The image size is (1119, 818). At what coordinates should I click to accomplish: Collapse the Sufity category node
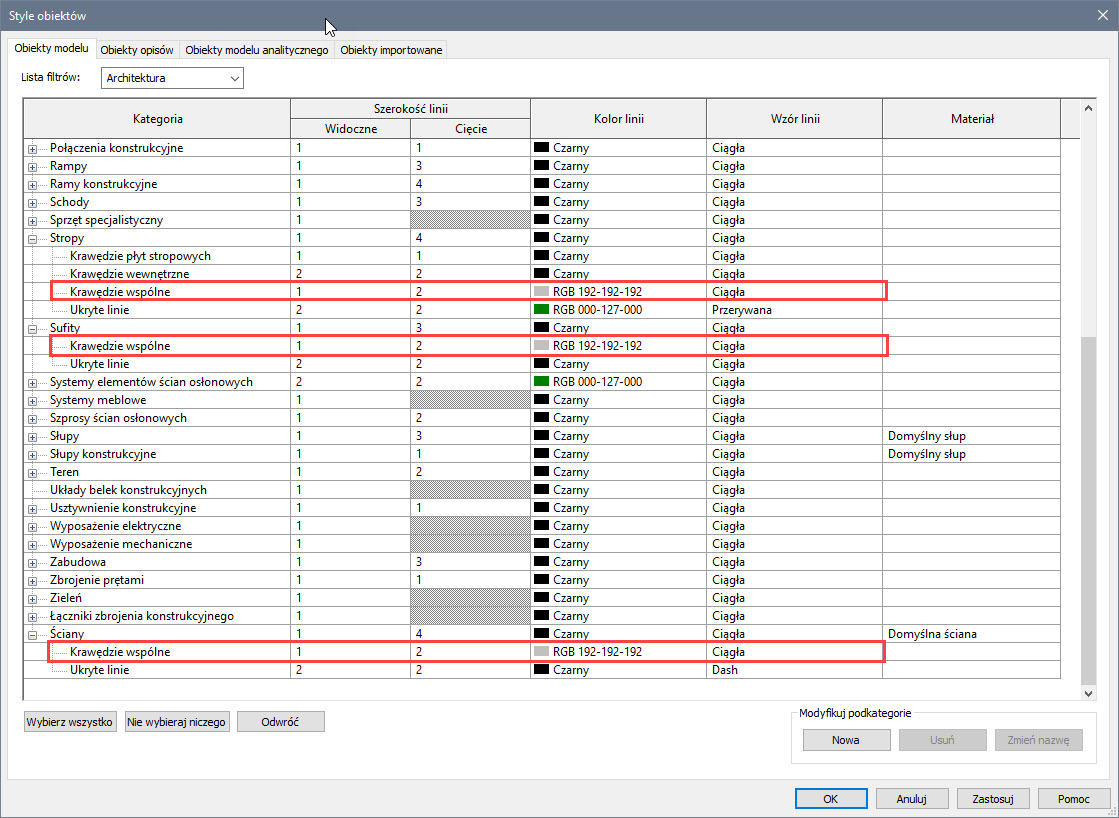[x=32, y=328]
